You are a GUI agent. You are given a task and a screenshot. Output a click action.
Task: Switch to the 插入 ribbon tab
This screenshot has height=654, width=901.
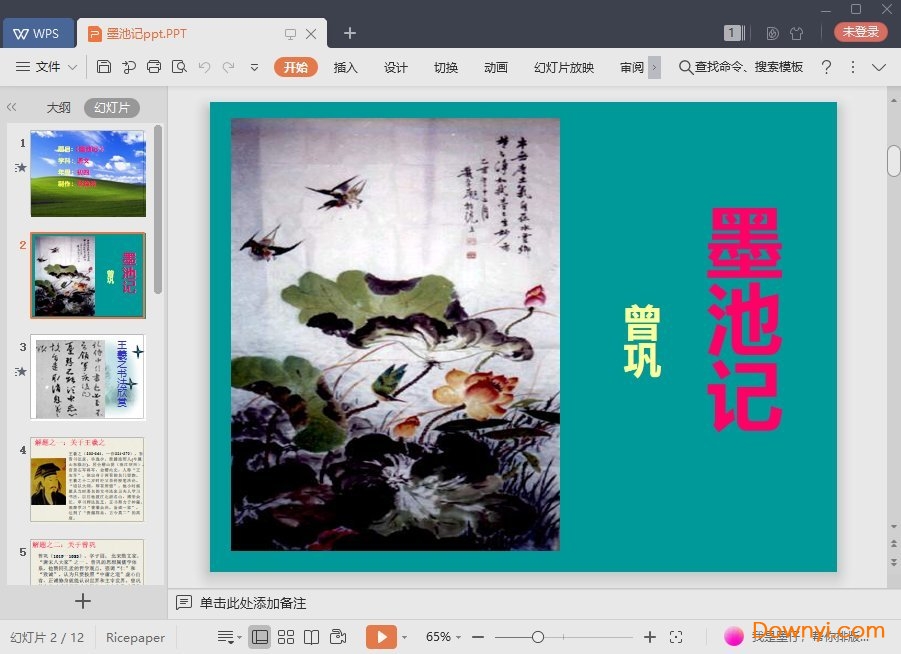tap(345, 67)
